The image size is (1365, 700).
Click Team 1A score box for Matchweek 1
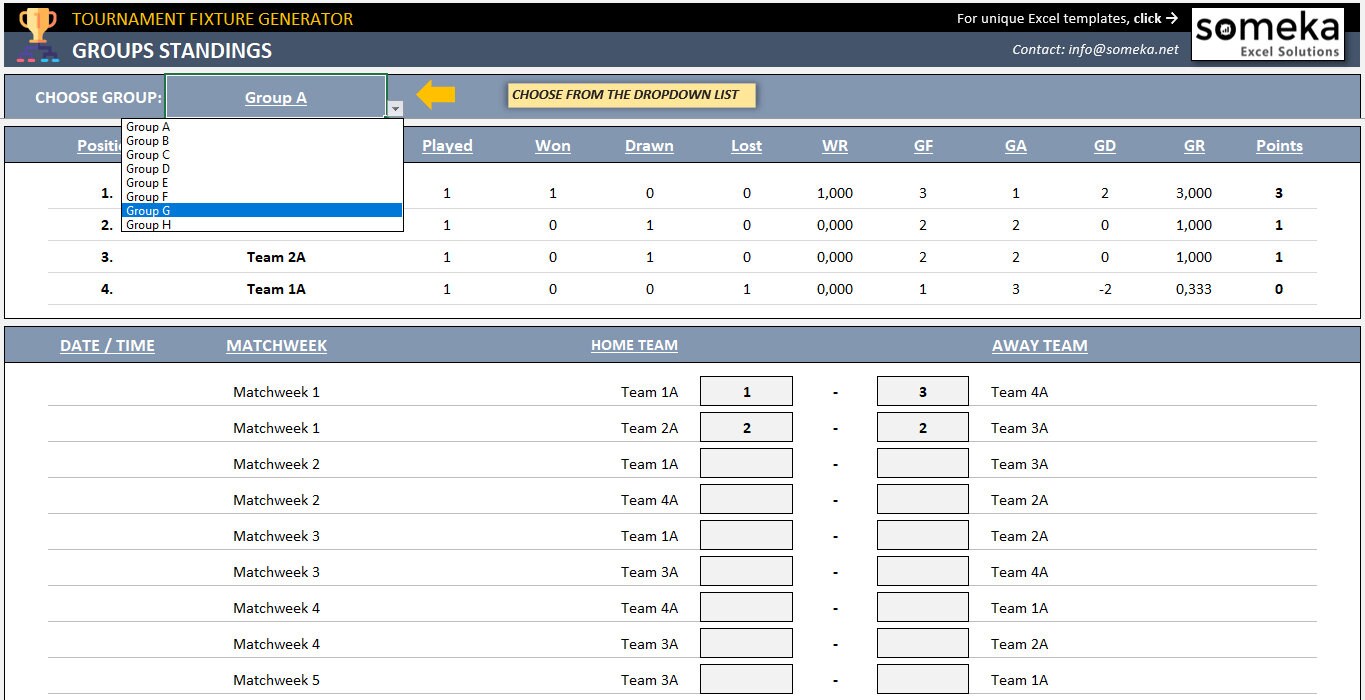pyautogui.click(x=745, y=390)
